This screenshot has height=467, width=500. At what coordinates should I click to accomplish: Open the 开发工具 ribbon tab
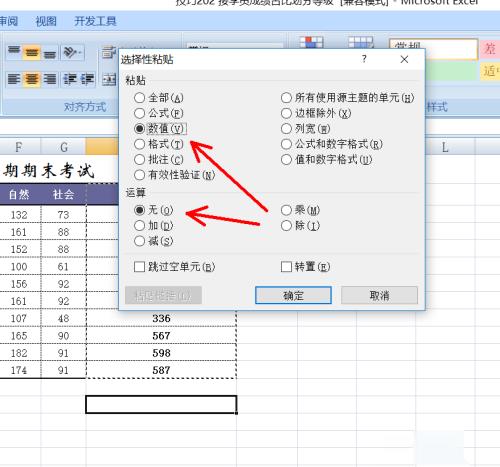click(95, 21)
